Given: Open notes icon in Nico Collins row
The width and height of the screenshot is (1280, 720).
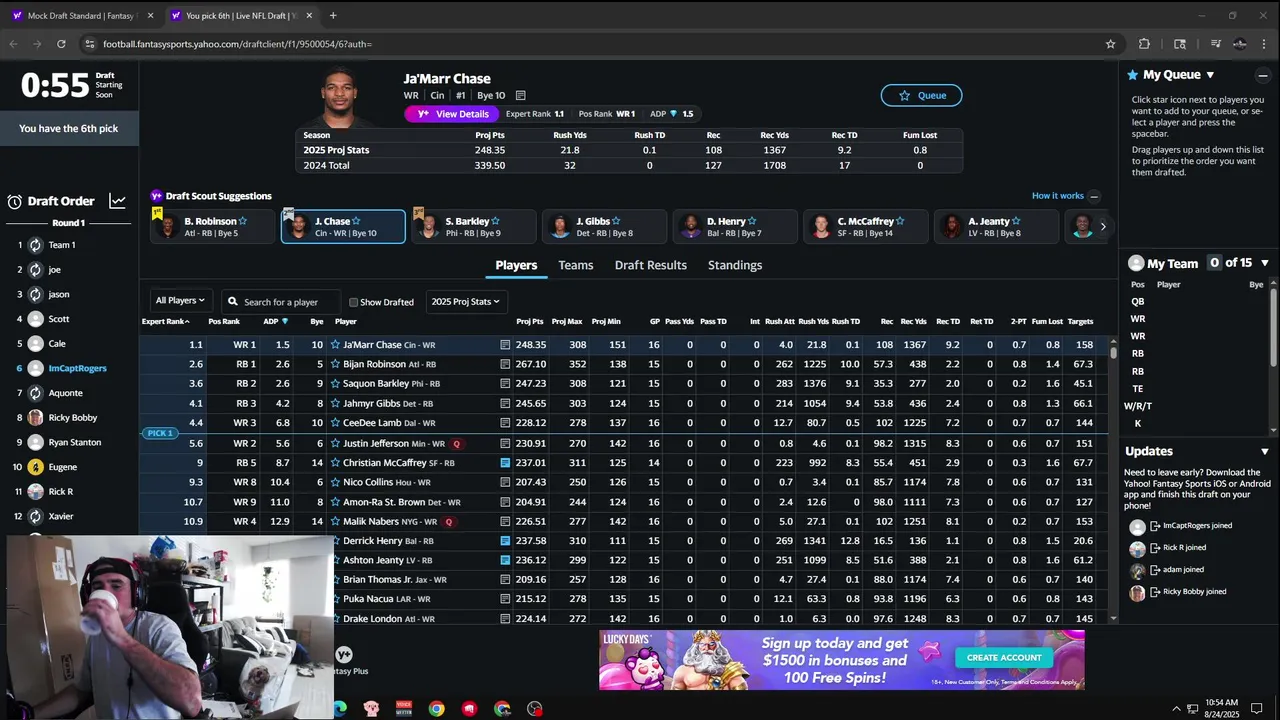Looking at the screenshot, I should 505,482.
